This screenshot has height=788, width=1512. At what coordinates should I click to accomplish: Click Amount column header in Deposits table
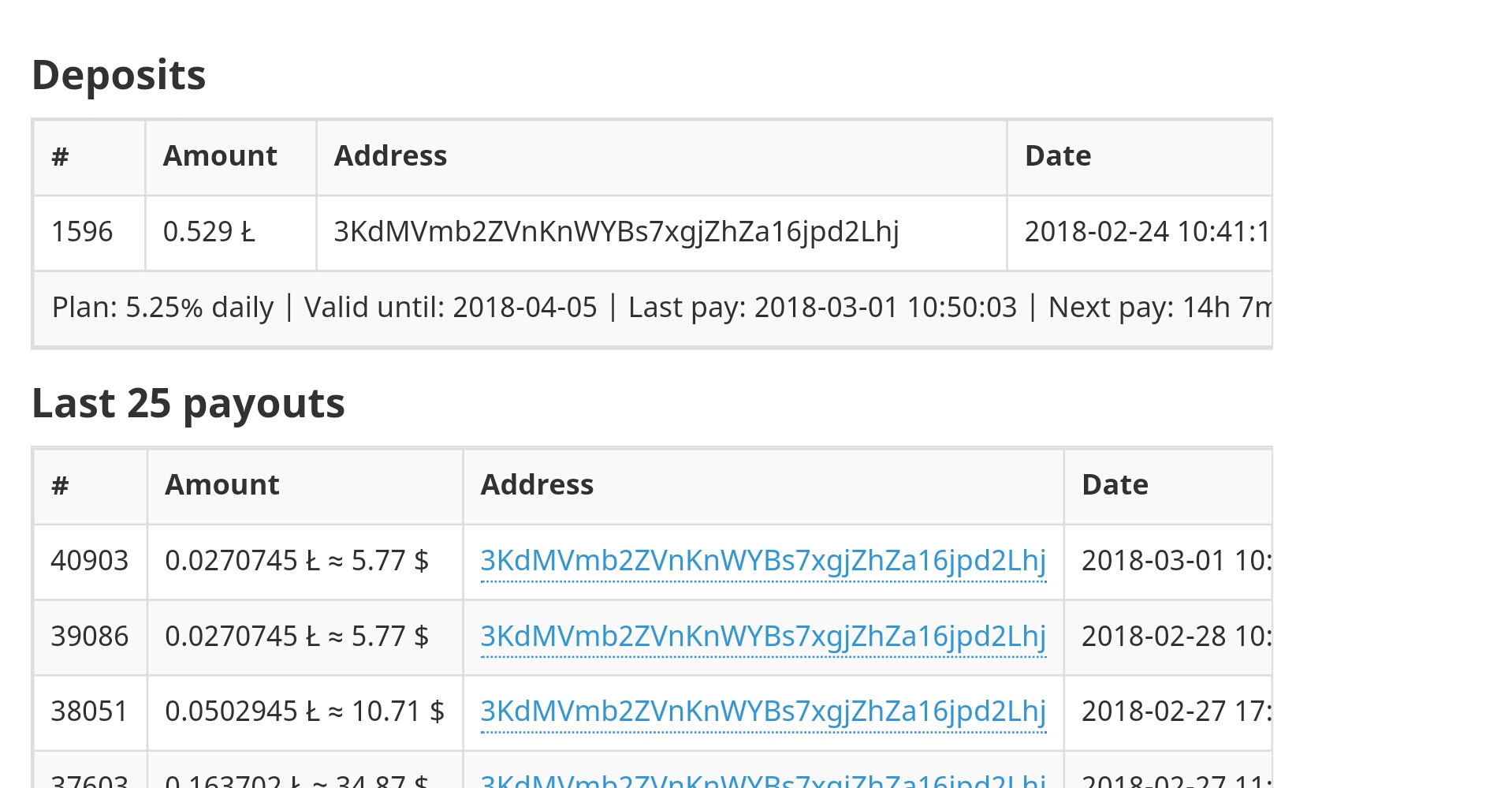[x=220, y=156]
